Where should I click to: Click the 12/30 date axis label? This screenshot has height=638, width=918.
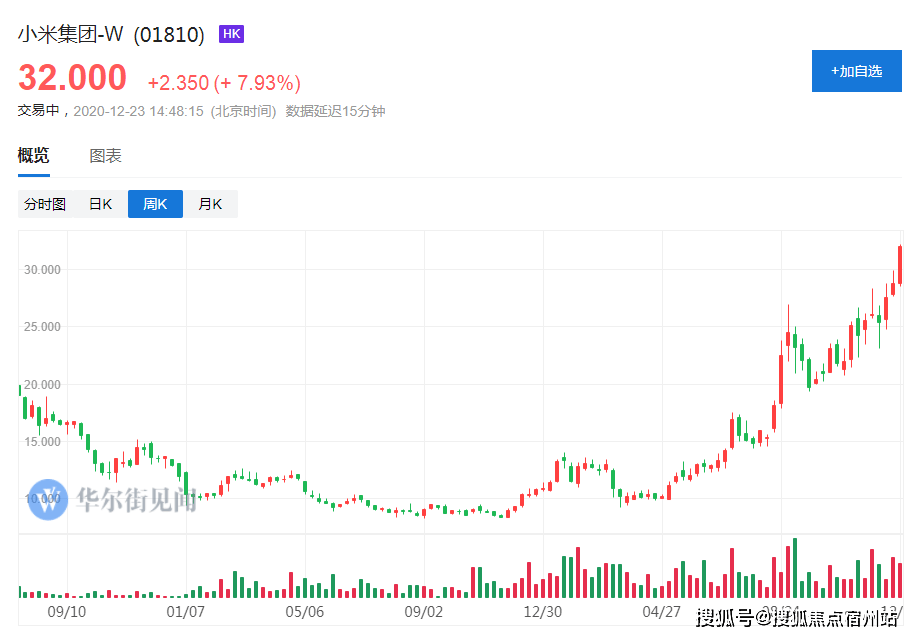point(542,611)
